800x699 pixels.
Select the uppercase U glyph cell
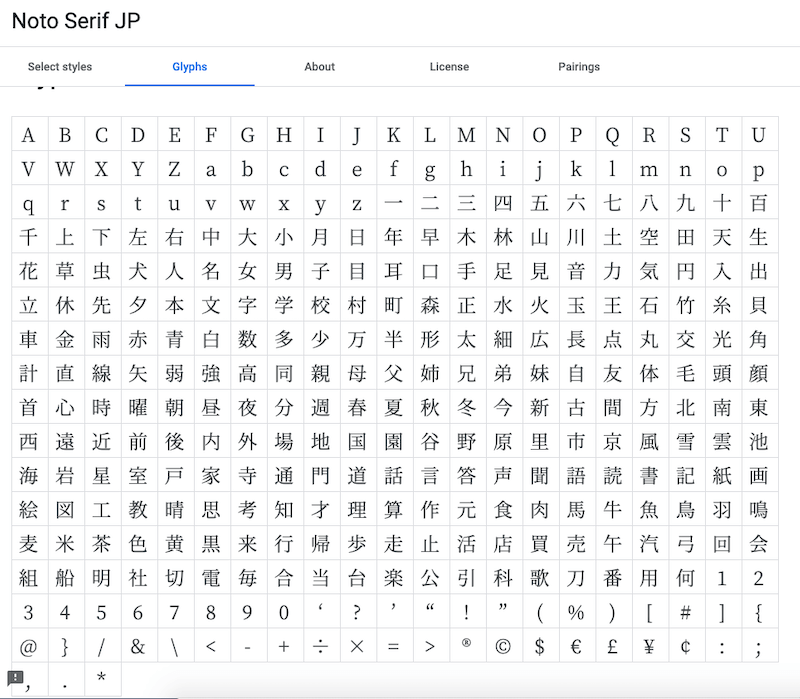(x=760, y=134)
